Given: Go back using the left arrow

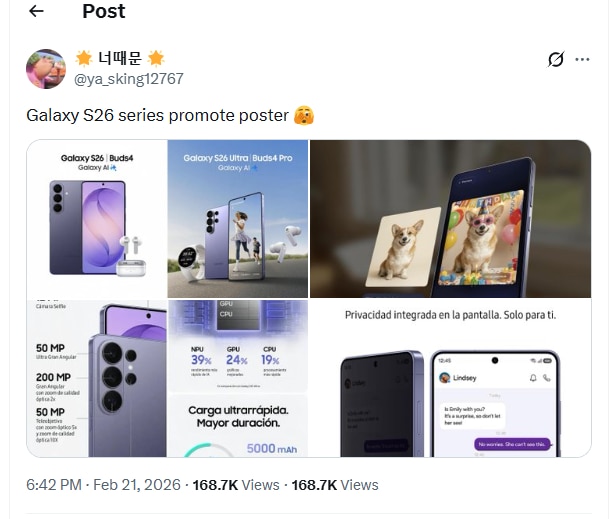Looking at the screenshot, I should click(37, 12).
